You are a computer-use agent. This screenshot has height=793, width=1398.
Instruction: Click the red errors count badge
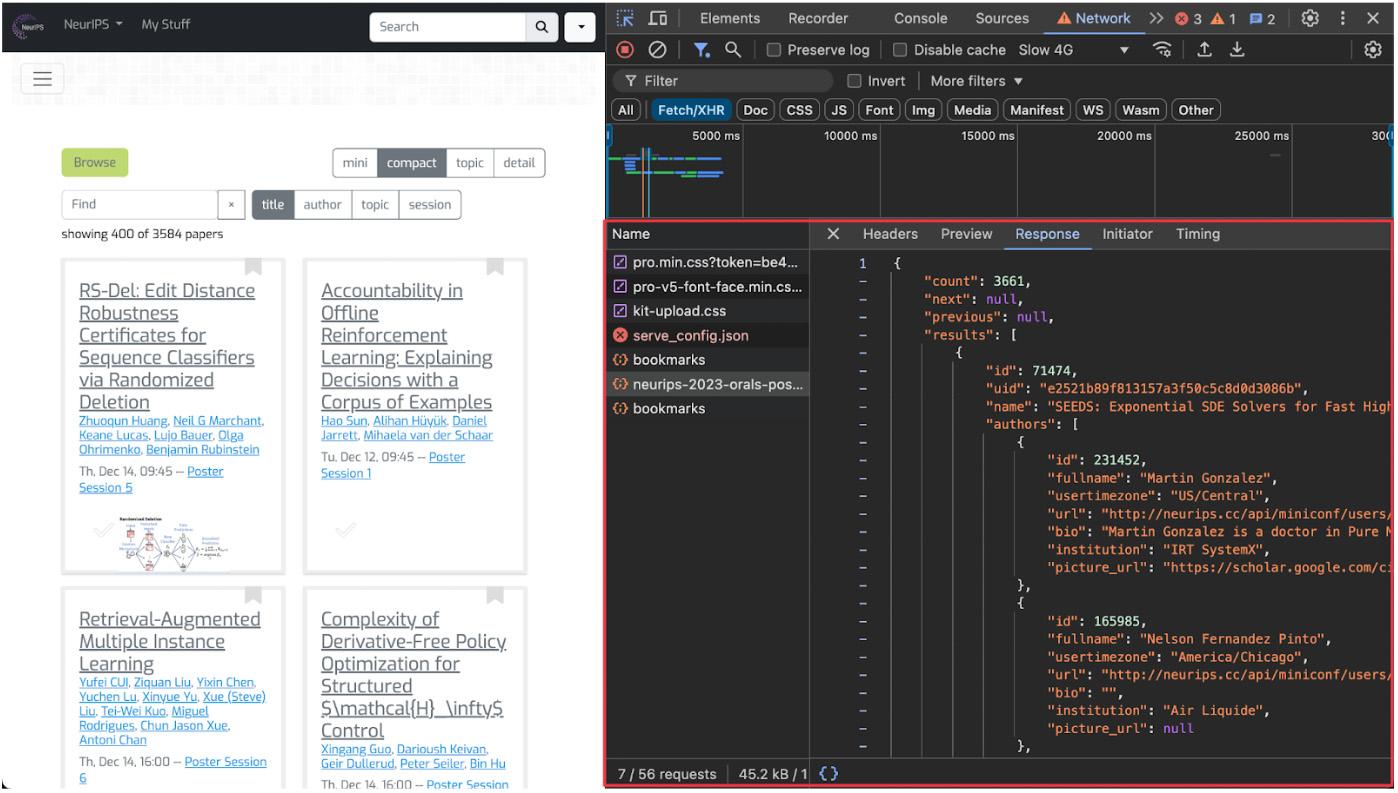[1190, 18]
